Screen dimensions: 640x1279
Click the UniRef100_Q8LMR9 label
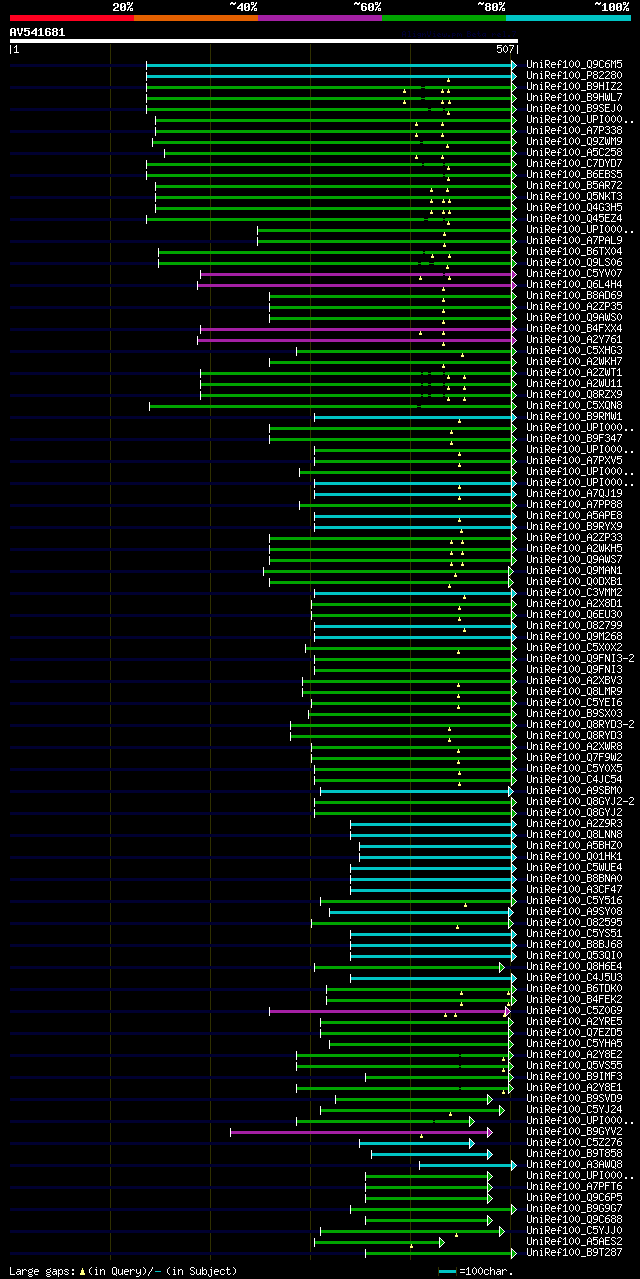(574, 692)
